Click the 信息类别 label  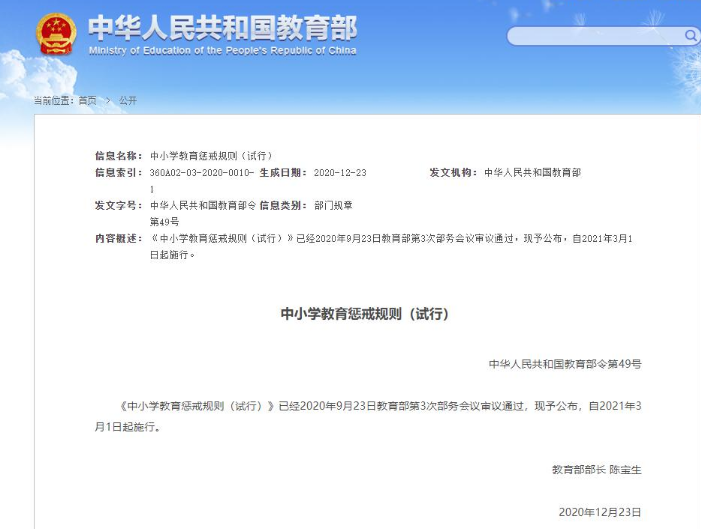click(283, 205)
